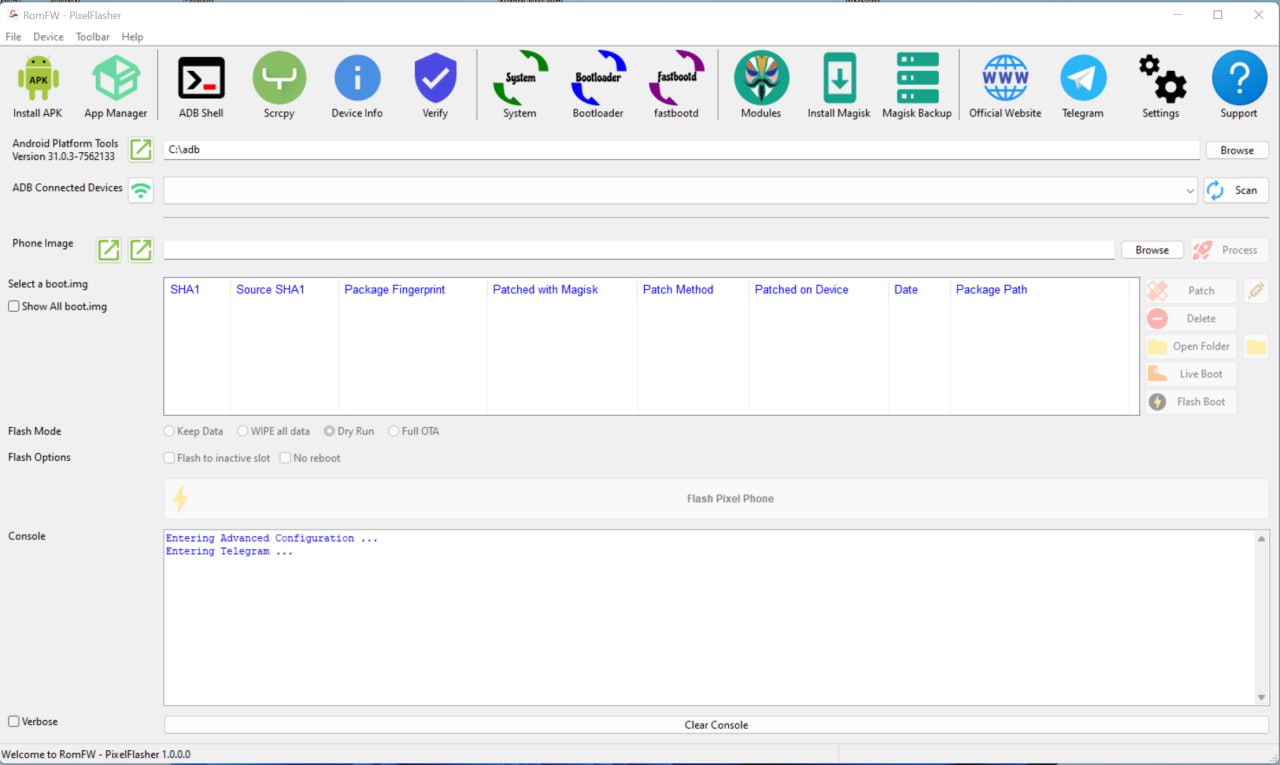Image resolution: width=1280 pixels, height=765 pixels.
Task: Open the Help menu
Action: tap(132, 37)
